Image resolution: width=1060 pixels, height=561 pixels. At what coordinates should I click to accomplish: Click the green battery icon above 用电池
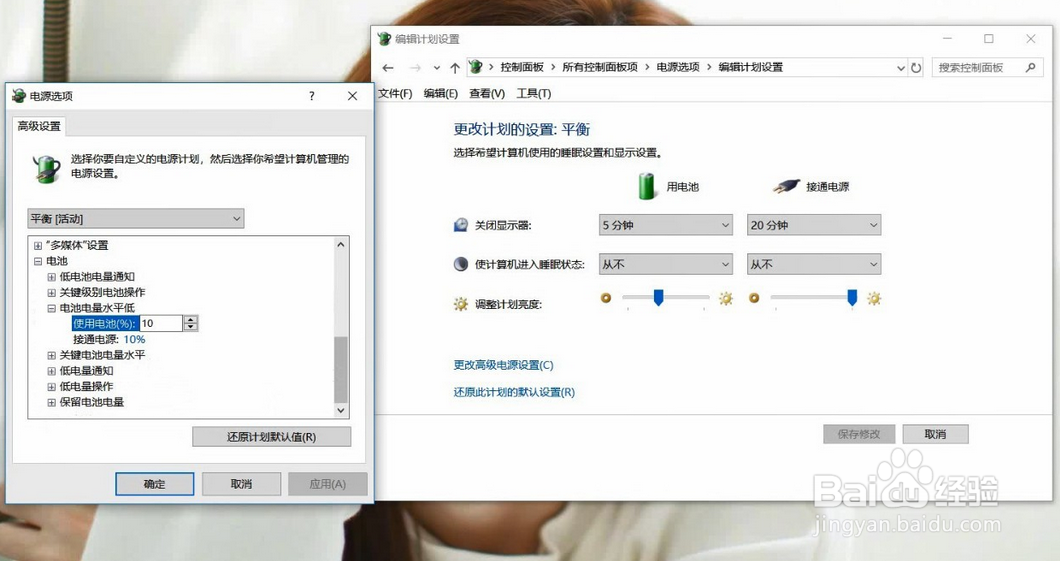(647, 186)
